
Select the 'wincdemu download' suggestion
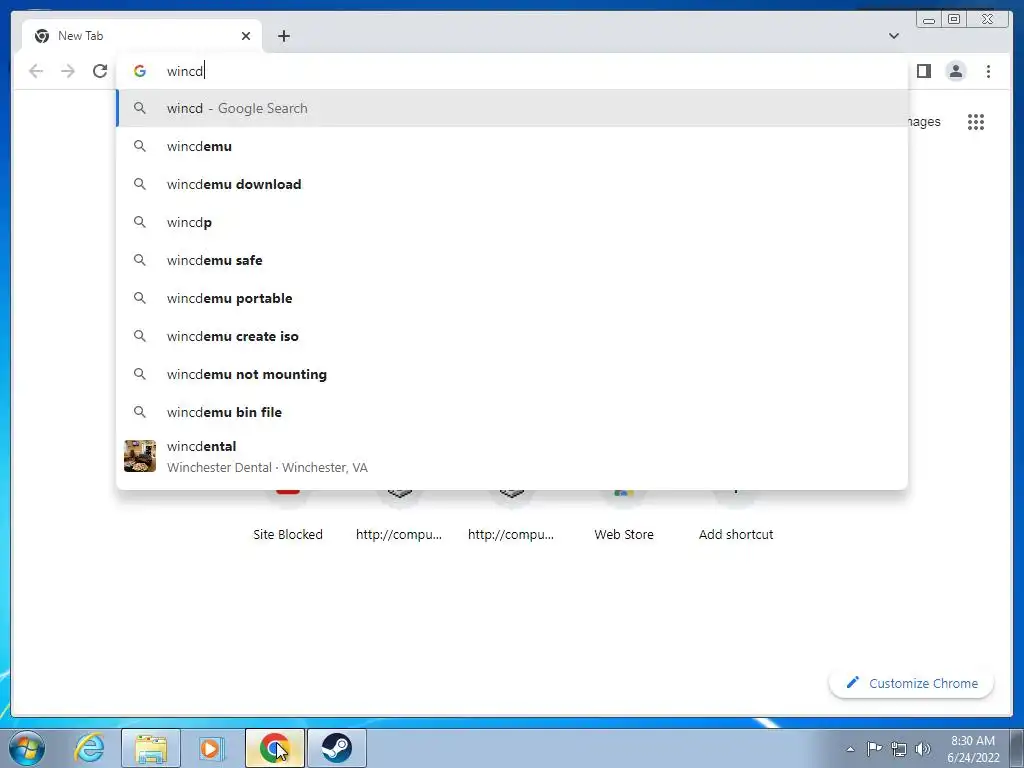pos(512,184)
